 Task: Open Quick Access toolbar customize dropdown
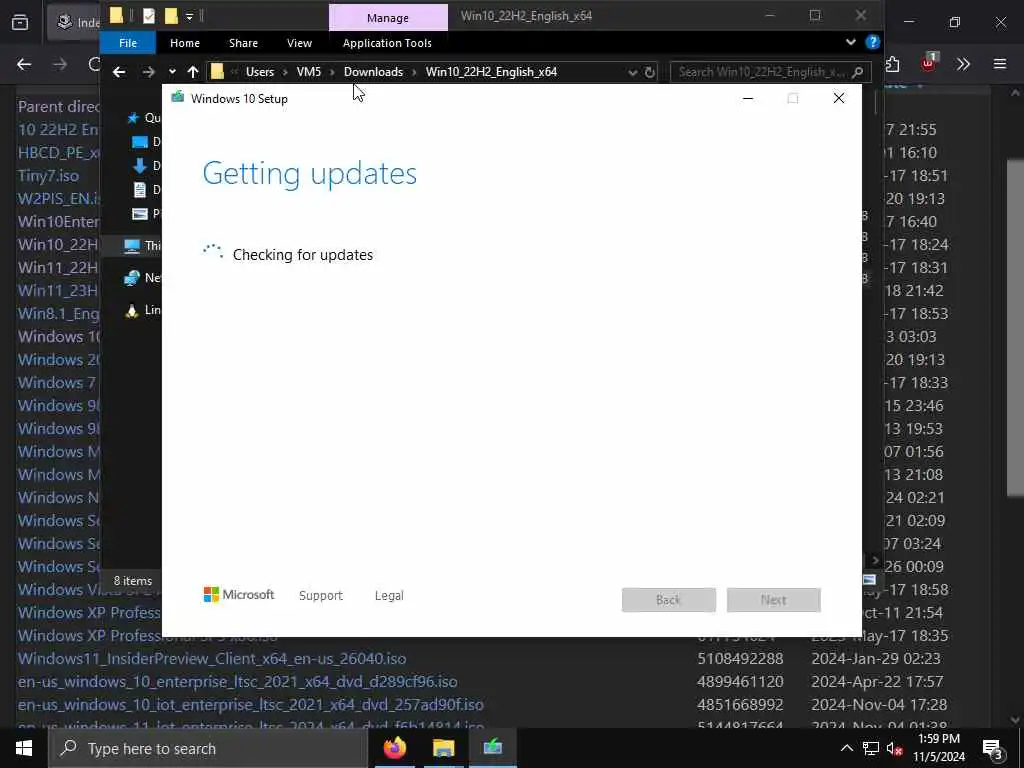click(189, 16)
